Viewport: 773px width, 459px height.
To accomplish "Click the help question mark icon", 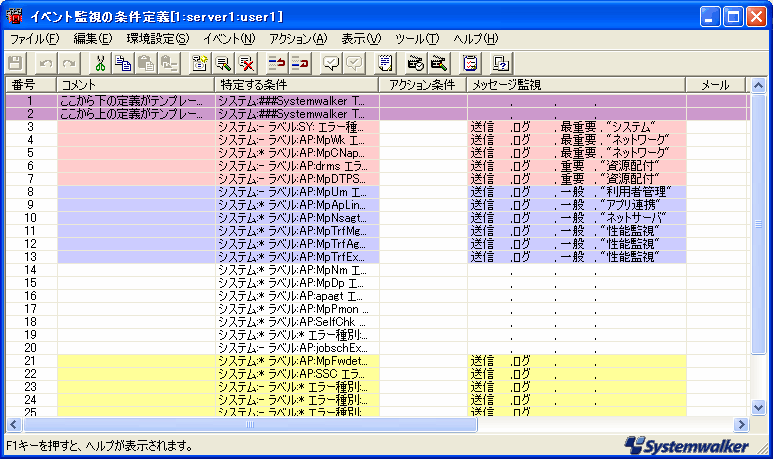I will click(501, 63).
